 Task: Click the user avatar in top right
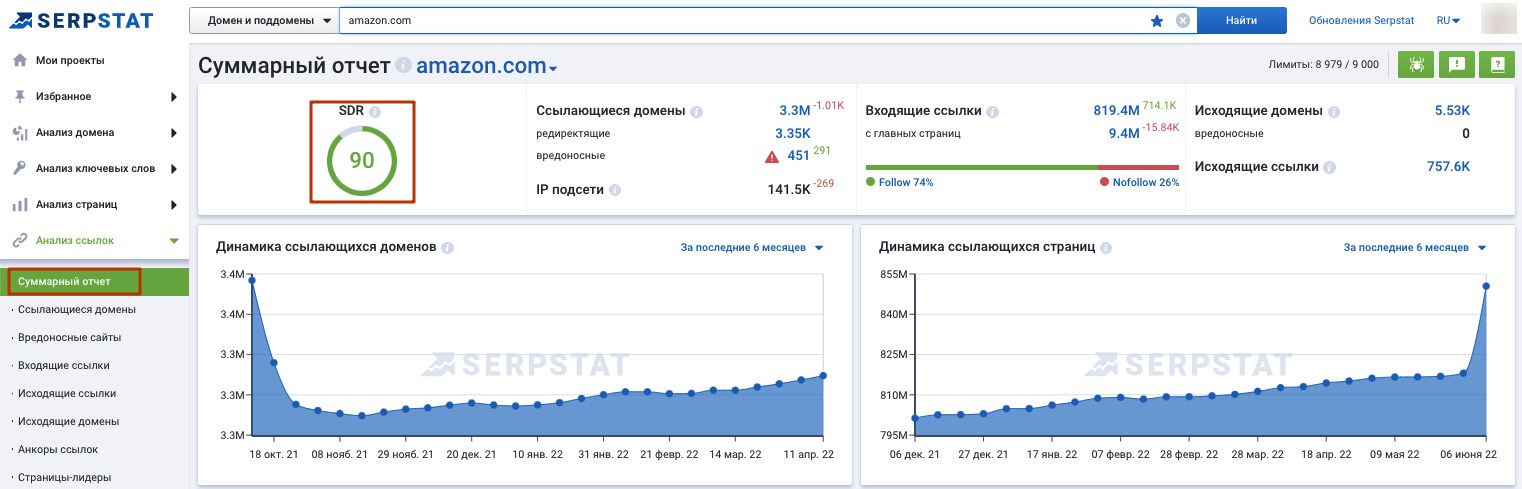[x=1497, y=20]
